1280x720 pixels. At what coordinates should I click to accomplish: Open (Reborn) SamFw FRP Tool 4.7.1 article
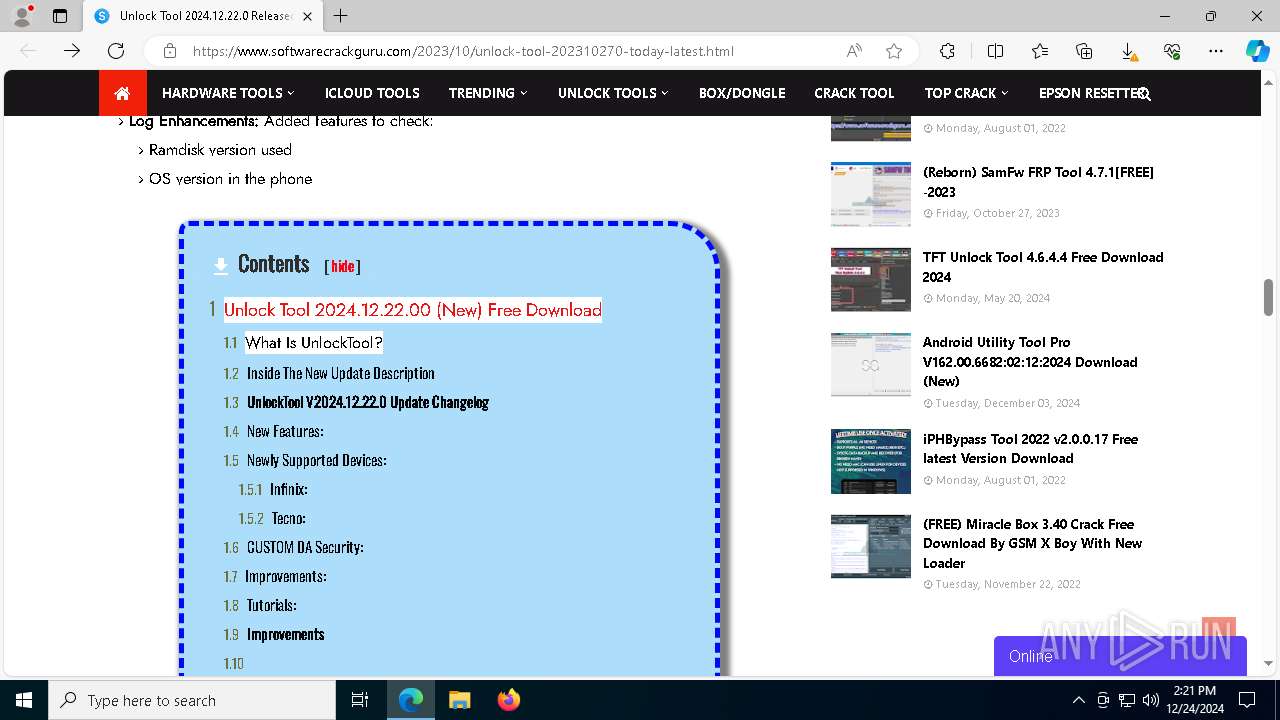click(1038, 182)
